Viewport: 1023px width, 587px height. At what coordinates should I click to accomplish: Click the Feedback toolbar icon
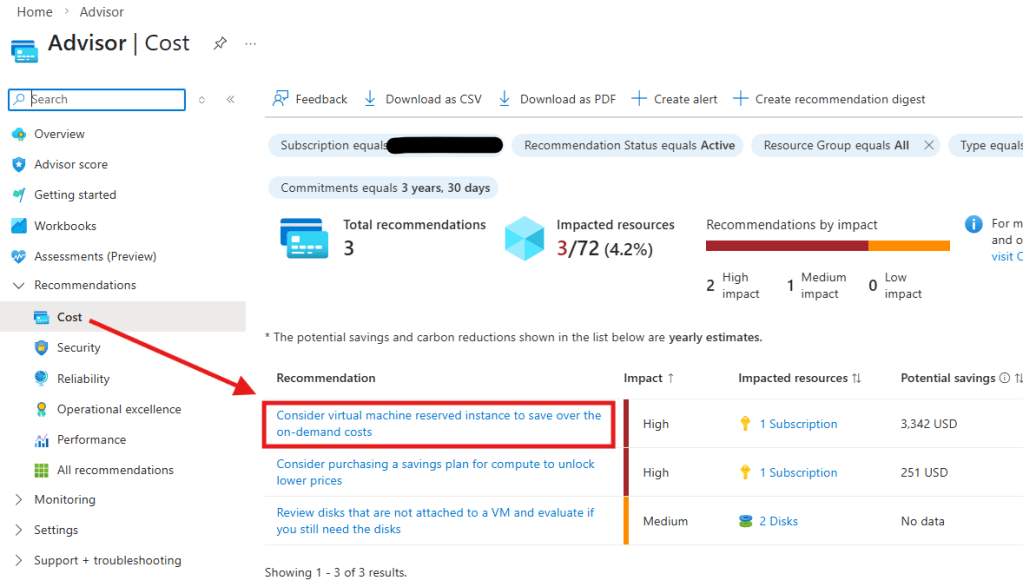[x=281, y=99]
